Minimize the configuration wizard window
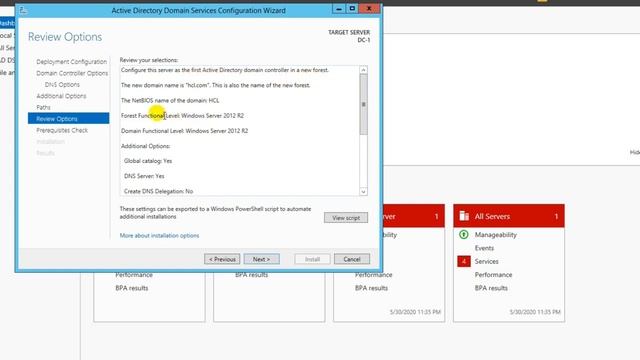Screen dimensions: 640x360 (338, 9)
